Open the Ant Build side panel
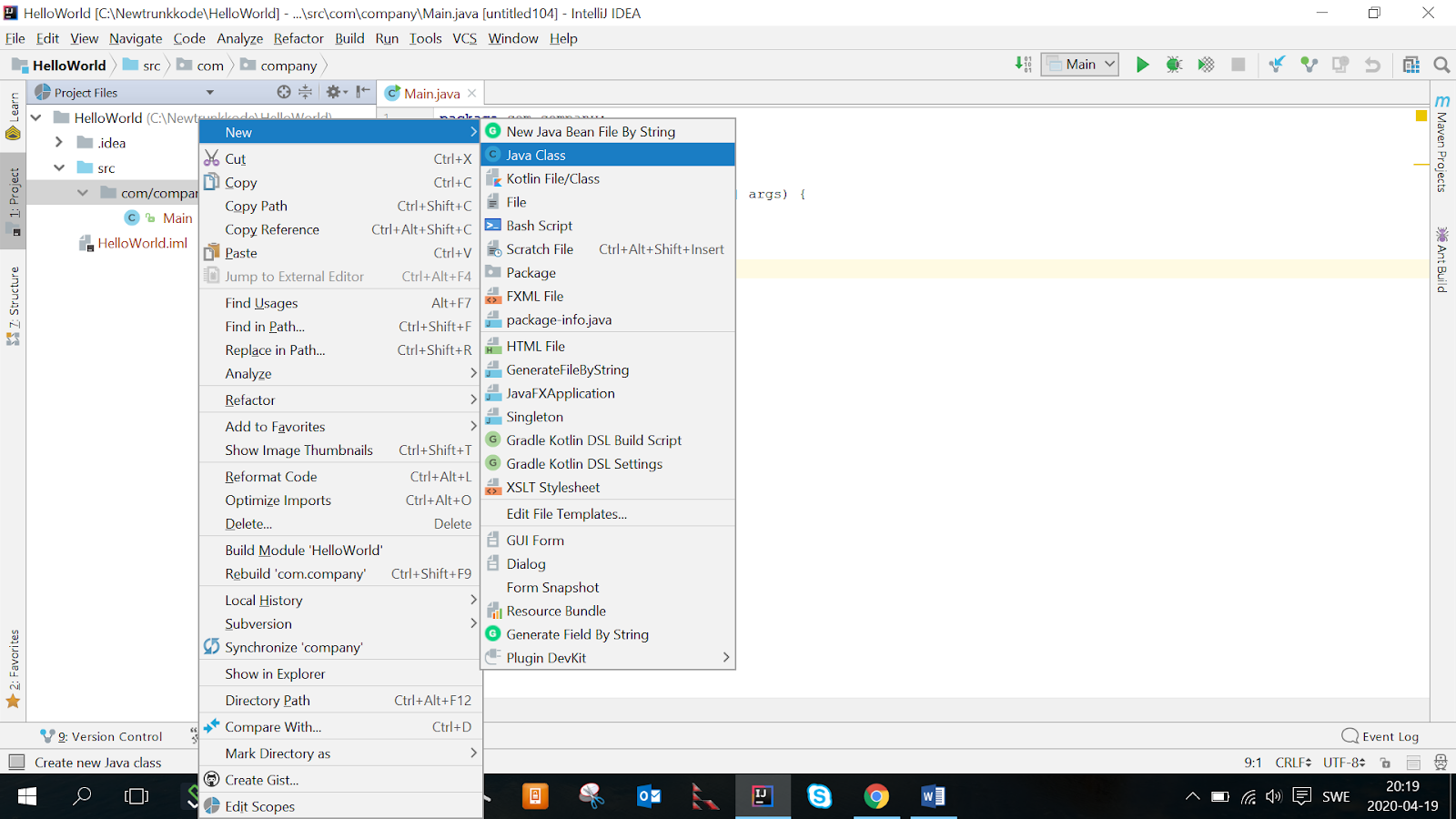1456x819 pixels. coord(1442,261)
